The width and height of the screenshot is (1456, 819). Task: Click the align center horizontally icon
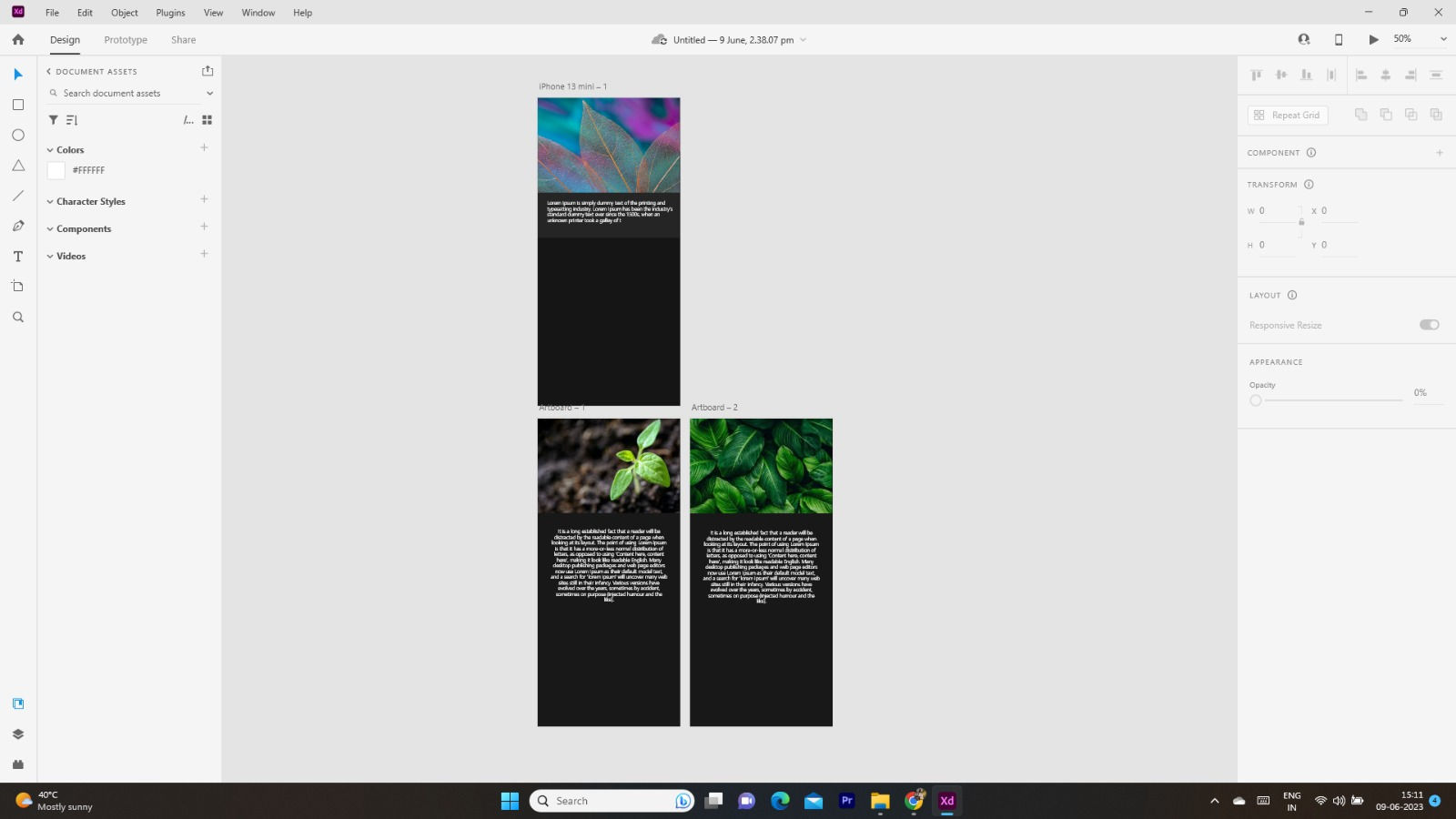1386,75
